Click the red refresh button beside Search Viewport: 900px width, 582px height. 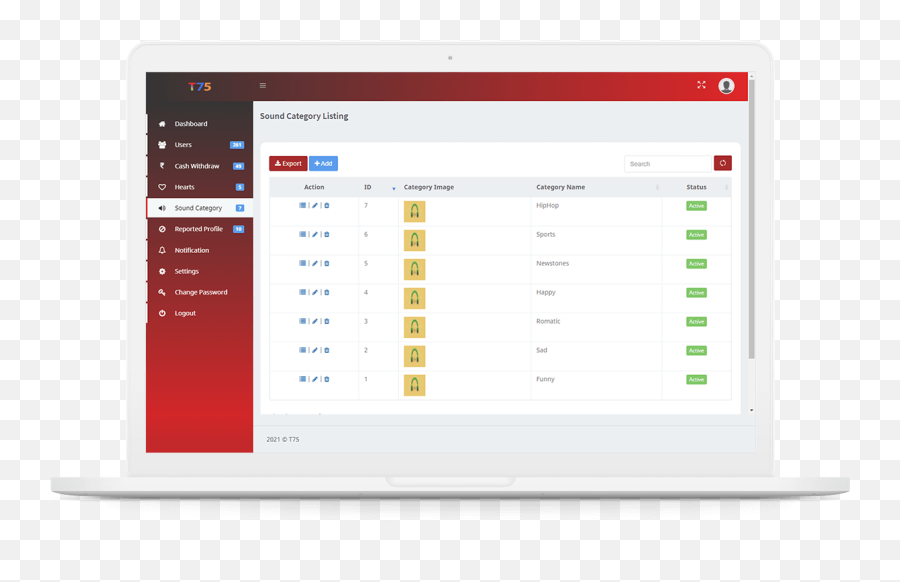tap(723, 163)
